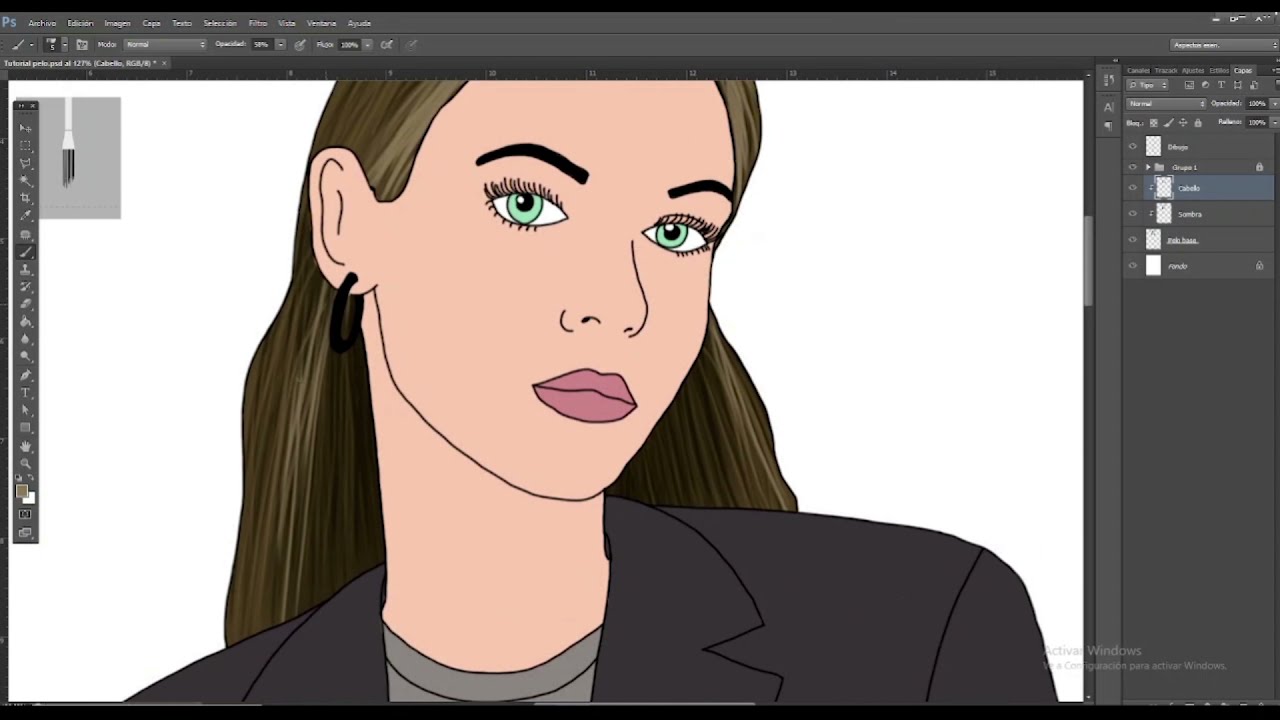Viewport: 1280px width, 720px height.
Task: Hide the Fondo layer
Action: [x=1133, y=266]
